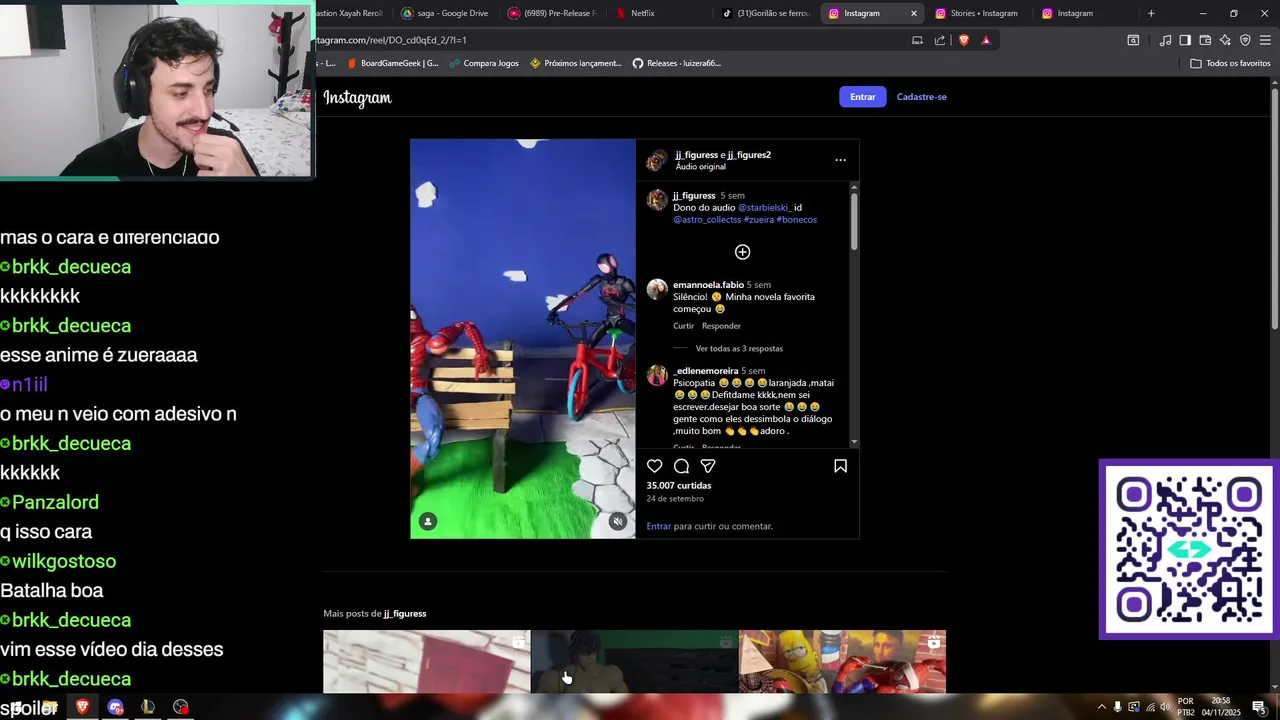Save the post with bookmark icon

pyautogui.click(x=840, y=466)
